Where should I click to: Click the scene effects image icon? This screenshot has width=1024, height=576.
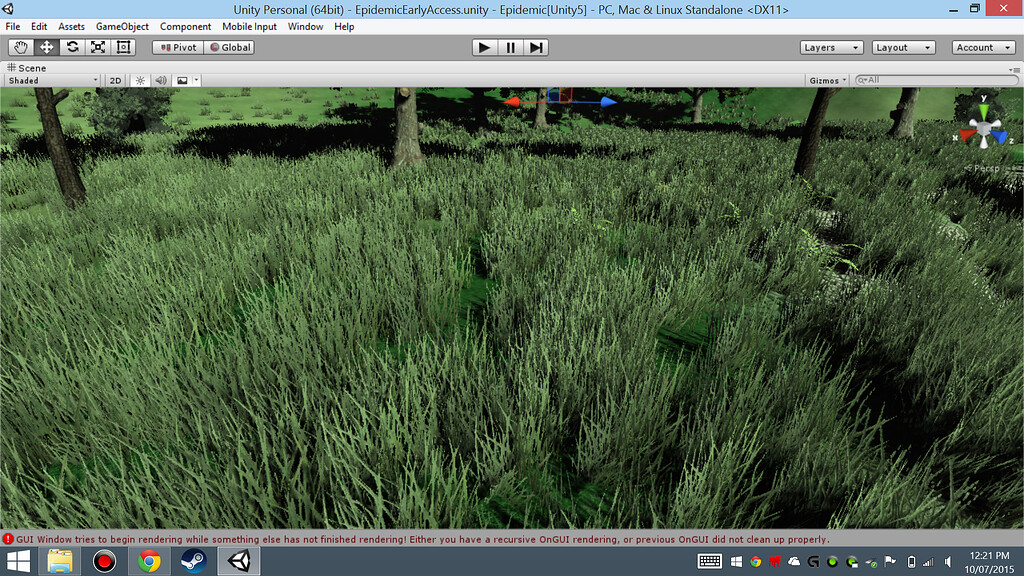click(181, 80)
